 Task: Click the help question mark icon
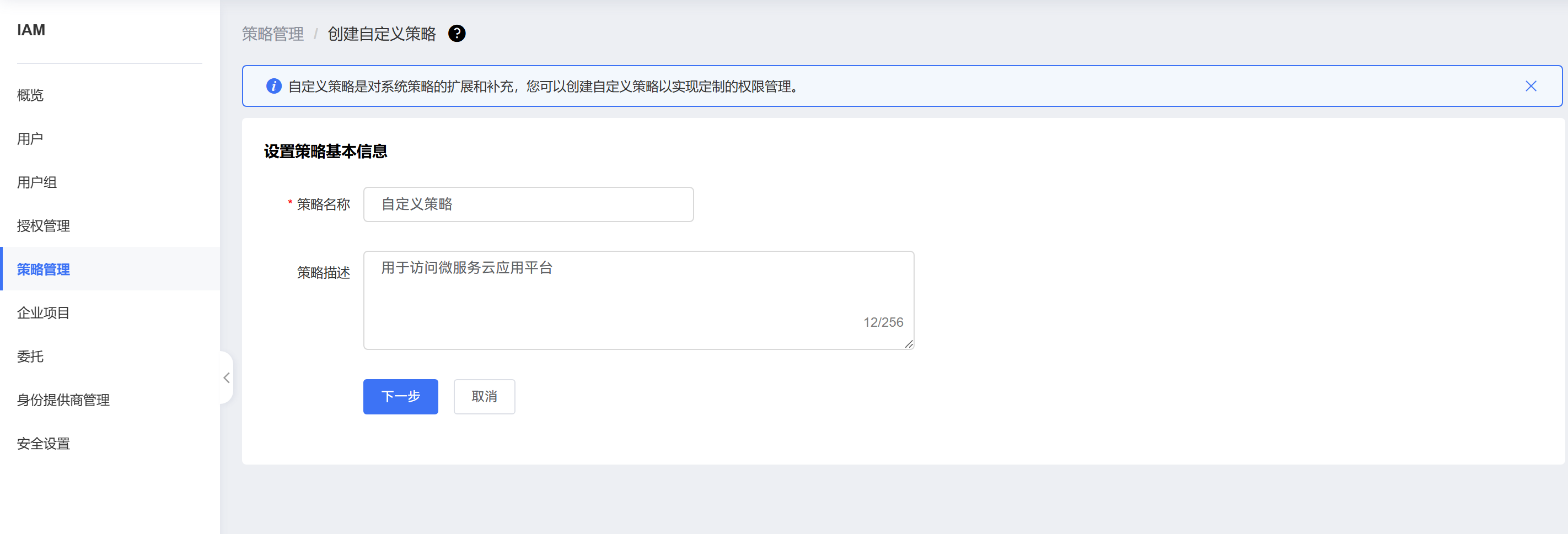tap(457, 34)
